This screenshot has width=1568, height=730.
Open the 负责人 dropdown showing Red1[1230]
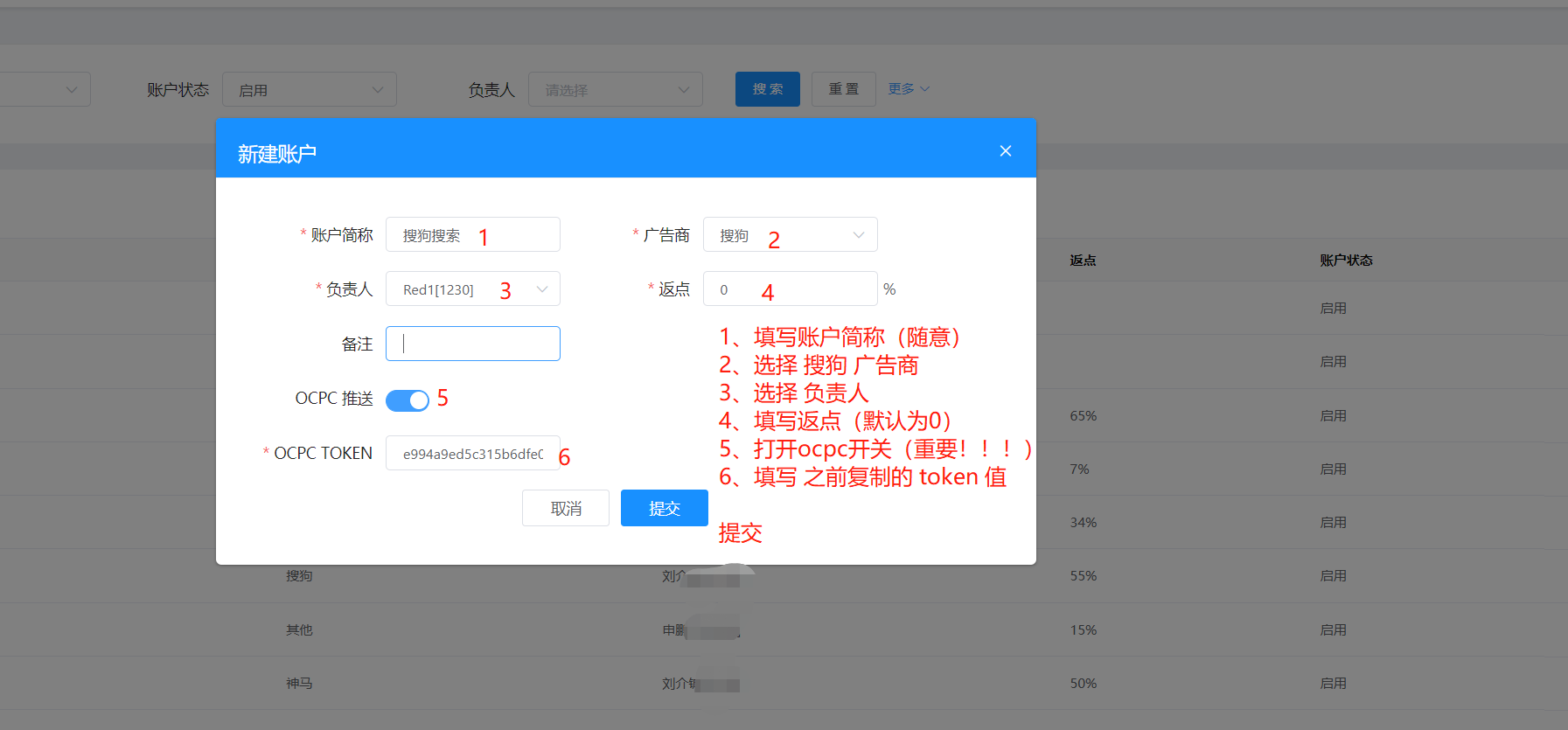click(473, 289)
